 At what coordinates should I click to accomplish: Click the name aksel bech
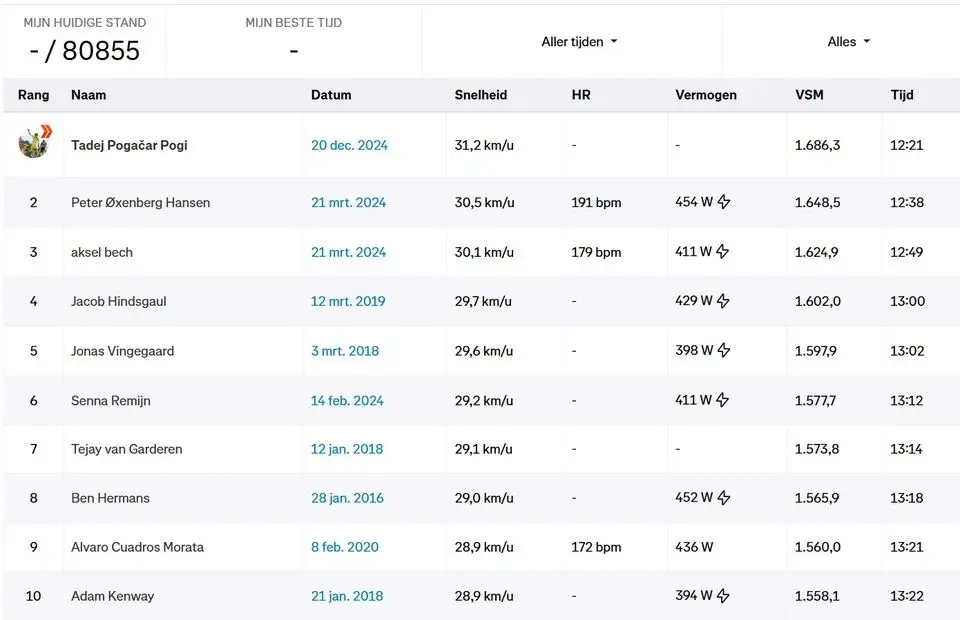pyautogui.click(x=102, y=252)
